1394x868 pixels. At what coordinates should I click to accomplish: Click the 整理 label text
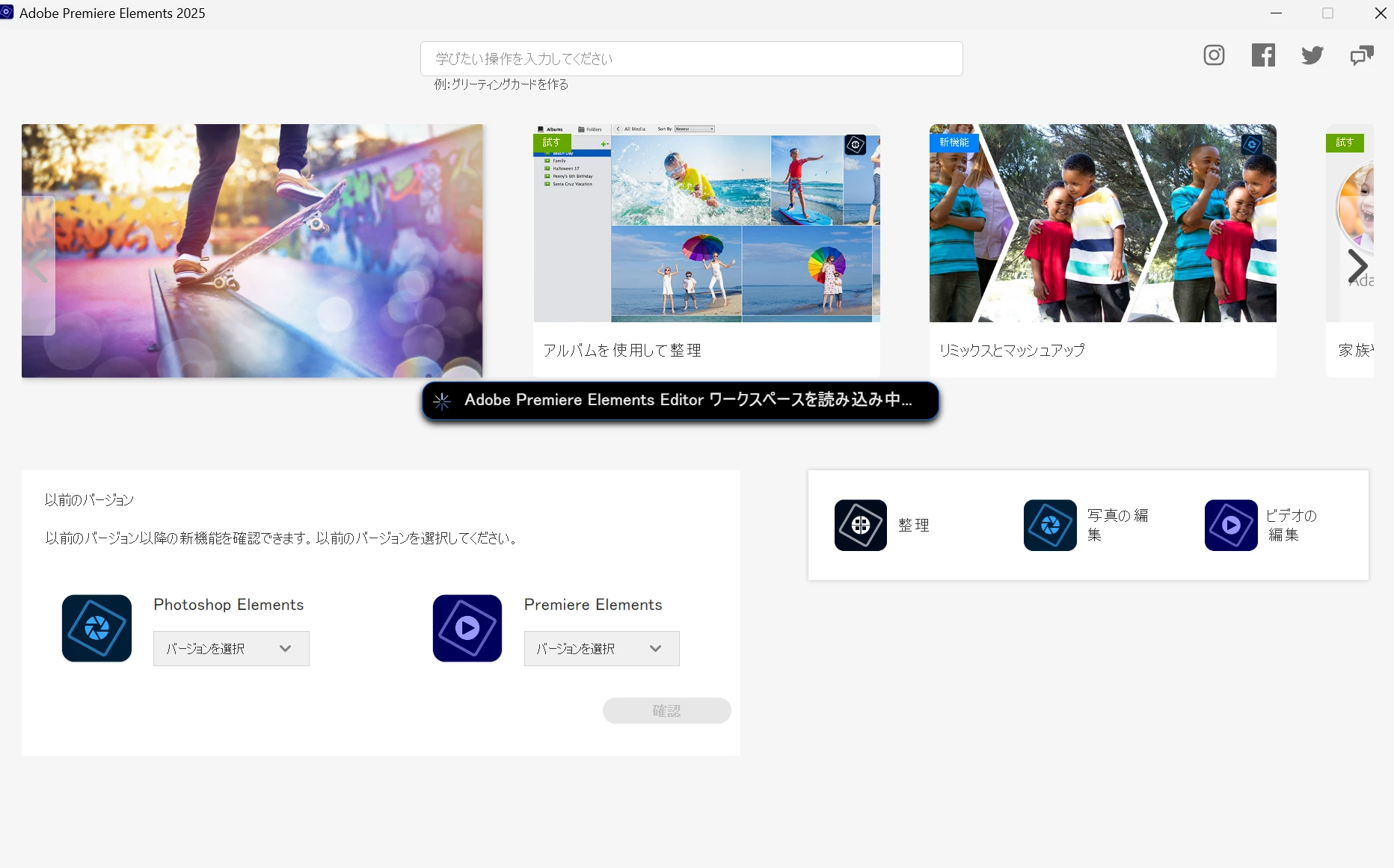914,526
